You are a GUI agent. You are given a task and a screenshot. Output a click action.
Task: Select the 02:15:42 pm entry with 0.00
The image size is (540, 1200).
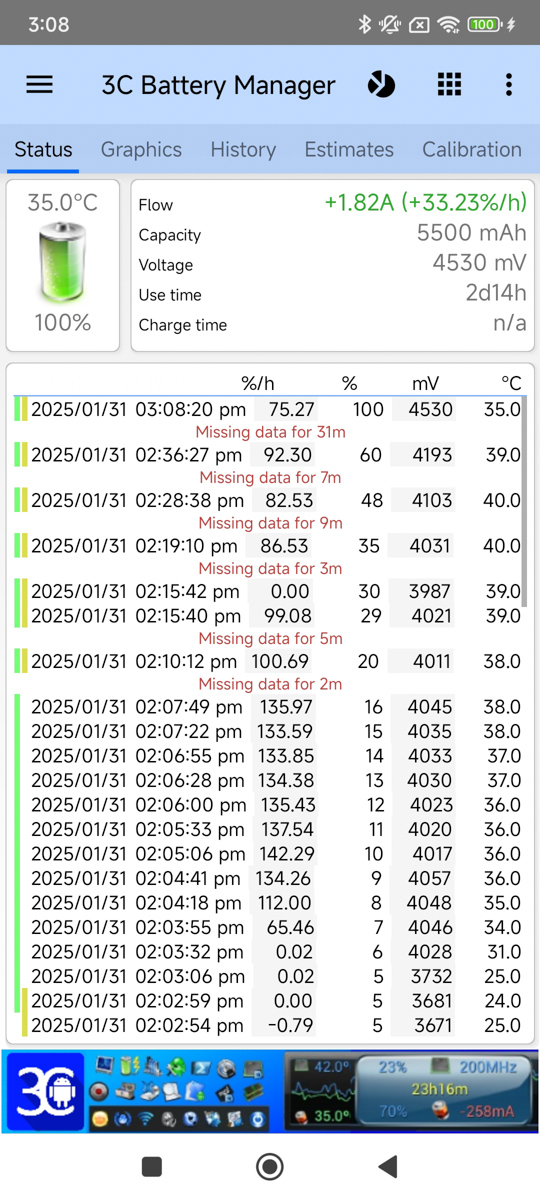[x=267, y=591]
